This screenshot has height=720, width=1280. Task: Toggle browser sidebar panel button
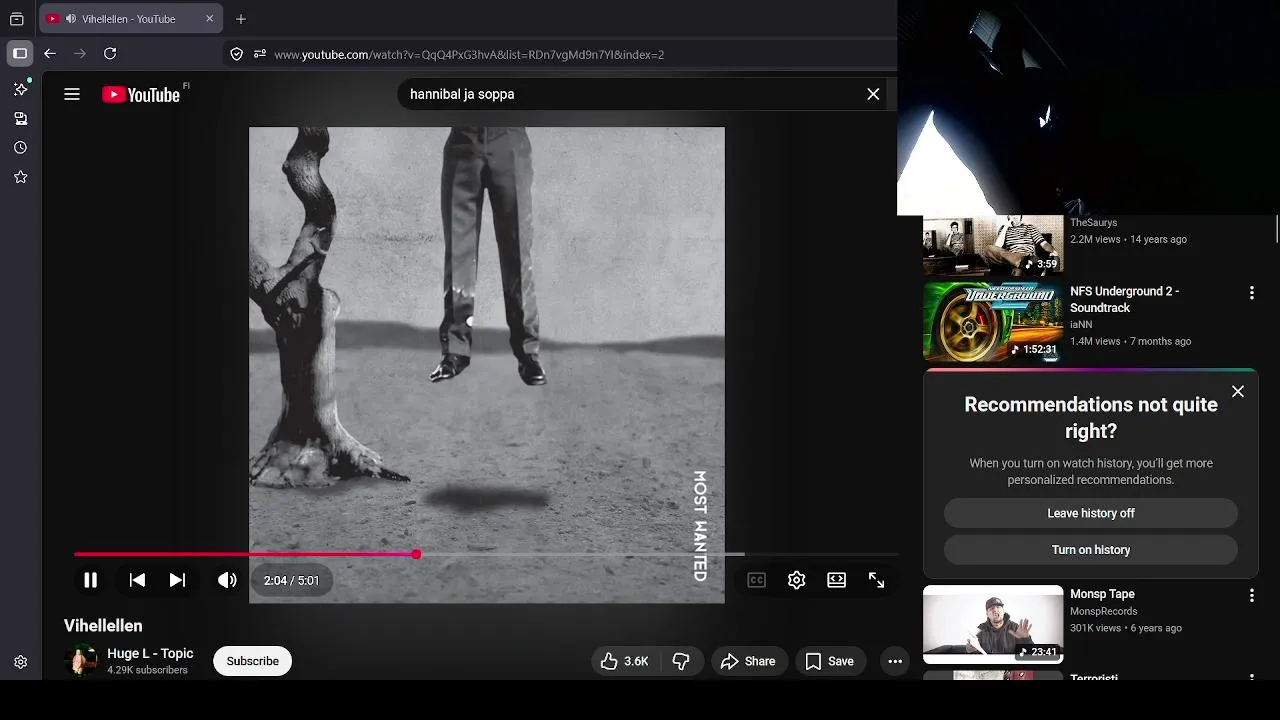click(19, 54)
